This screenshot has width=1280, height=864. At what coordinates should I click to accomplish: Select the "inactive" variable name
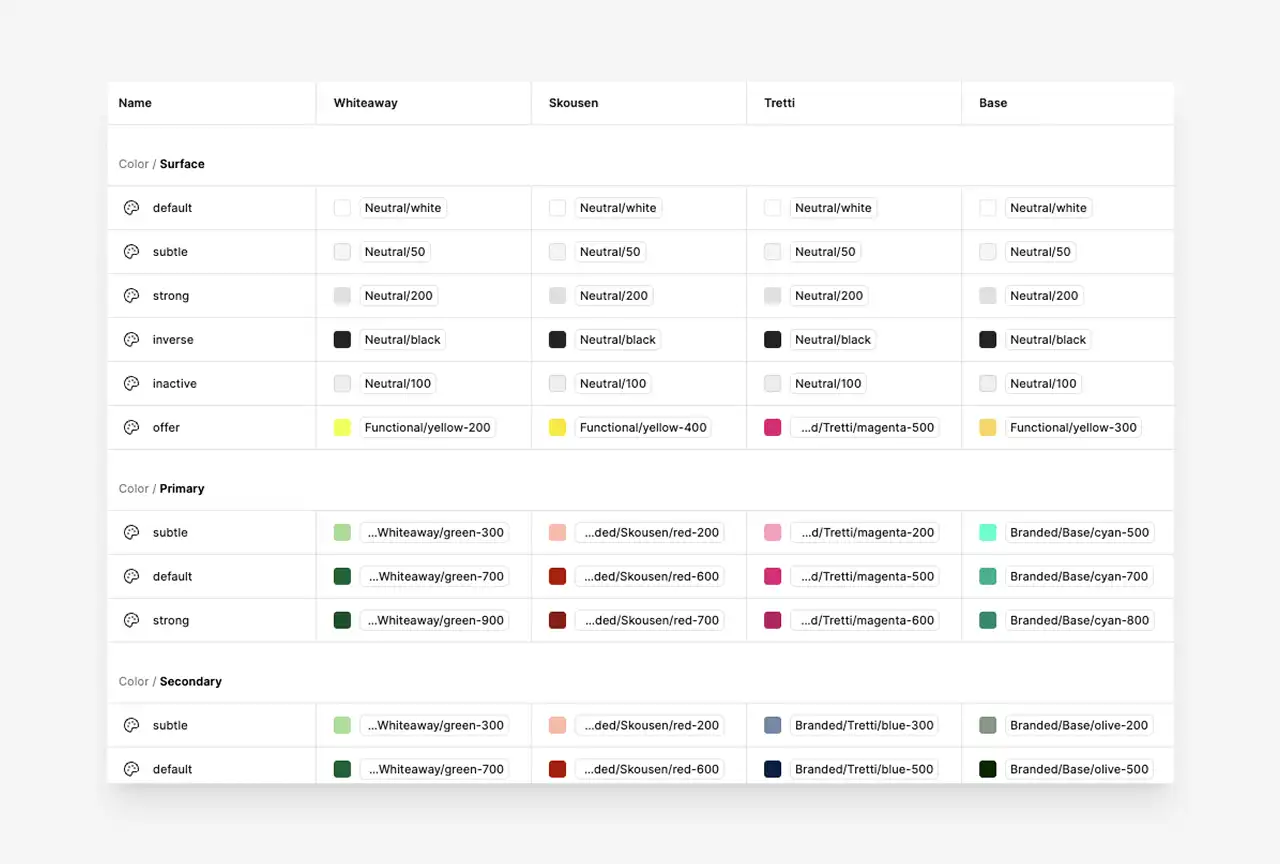point(175,384)
